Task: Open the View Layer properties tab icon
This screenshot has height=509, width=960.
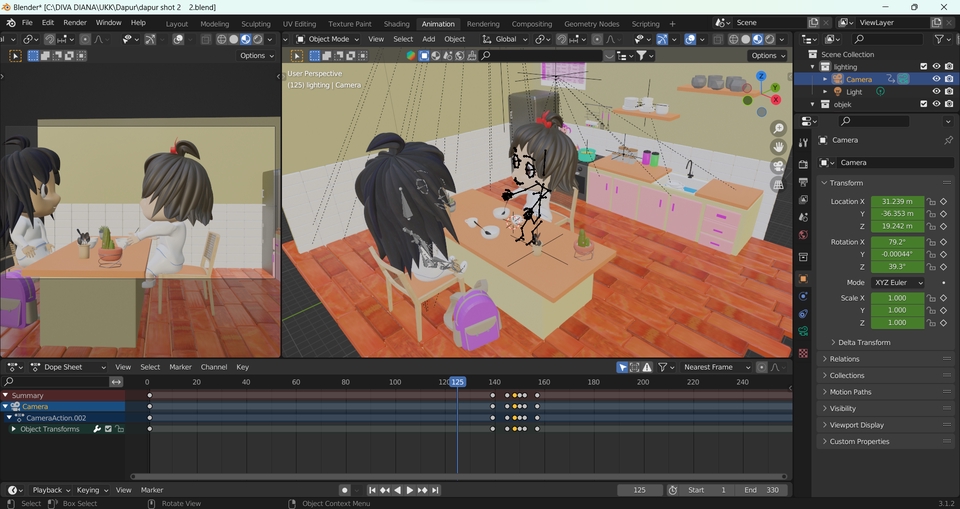Action: coord(803,200)
